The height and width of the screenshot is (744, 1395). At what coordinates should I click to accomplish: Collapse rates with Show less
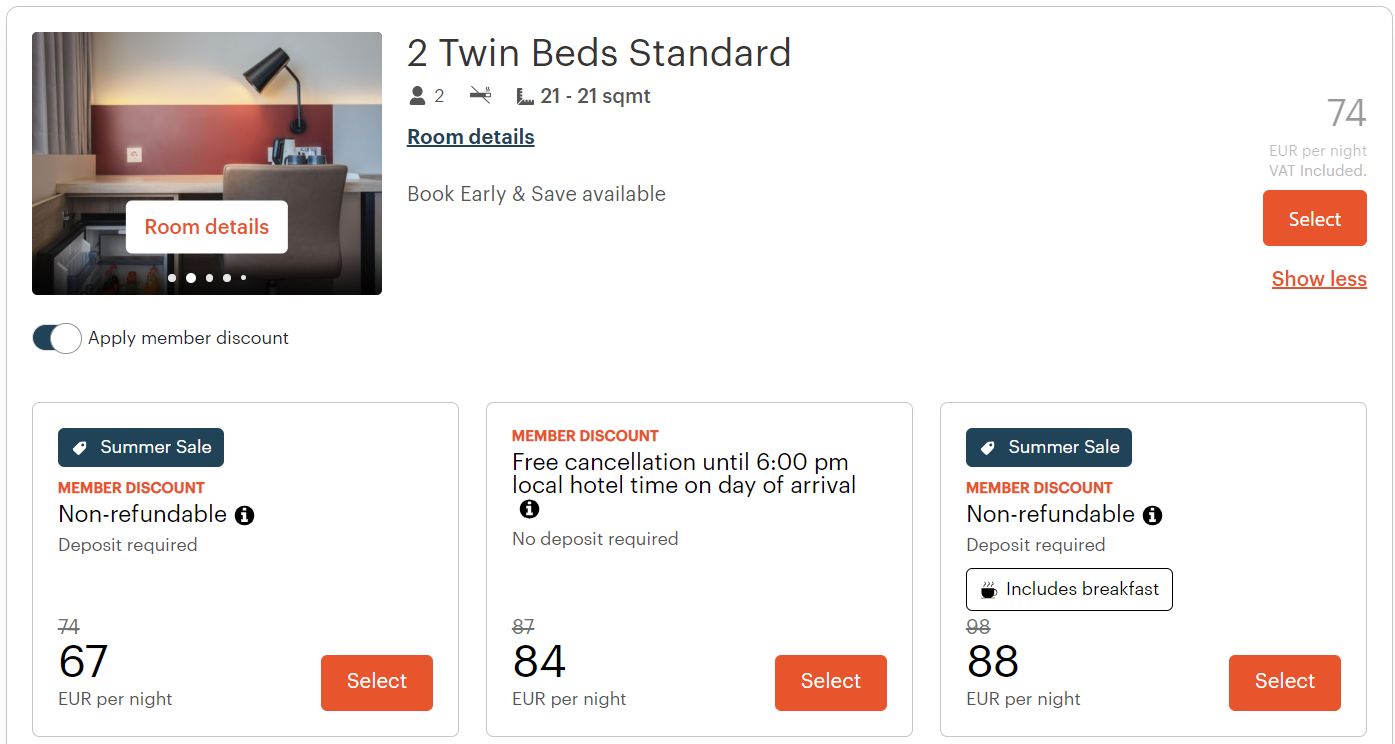coord(1318,279)
